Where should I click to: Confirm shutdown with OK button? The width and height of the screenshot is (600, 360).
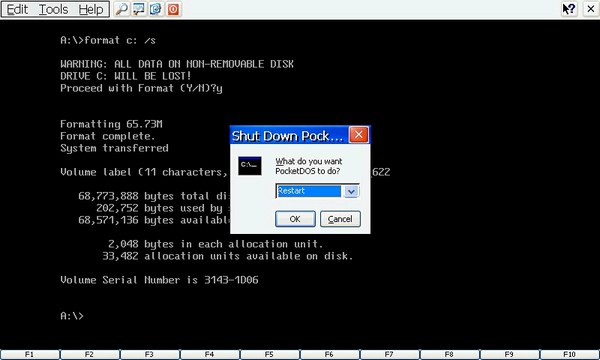[x=295, y=219]
